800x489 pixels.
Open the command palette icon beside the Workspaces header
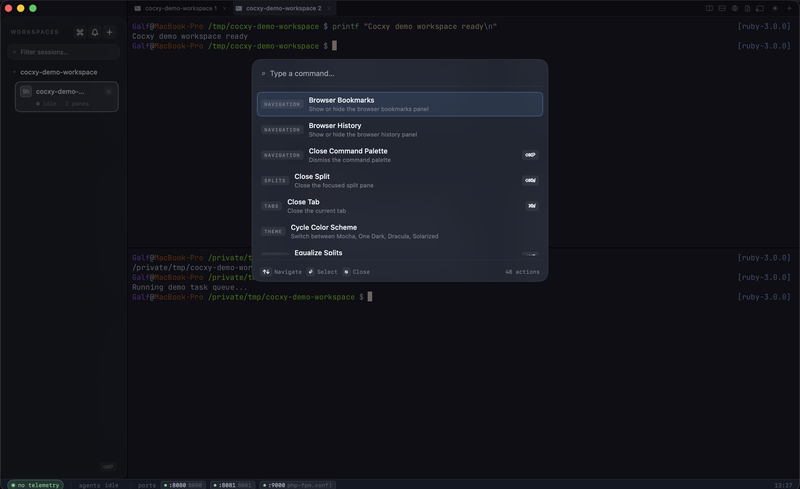(x=80, y=32)
